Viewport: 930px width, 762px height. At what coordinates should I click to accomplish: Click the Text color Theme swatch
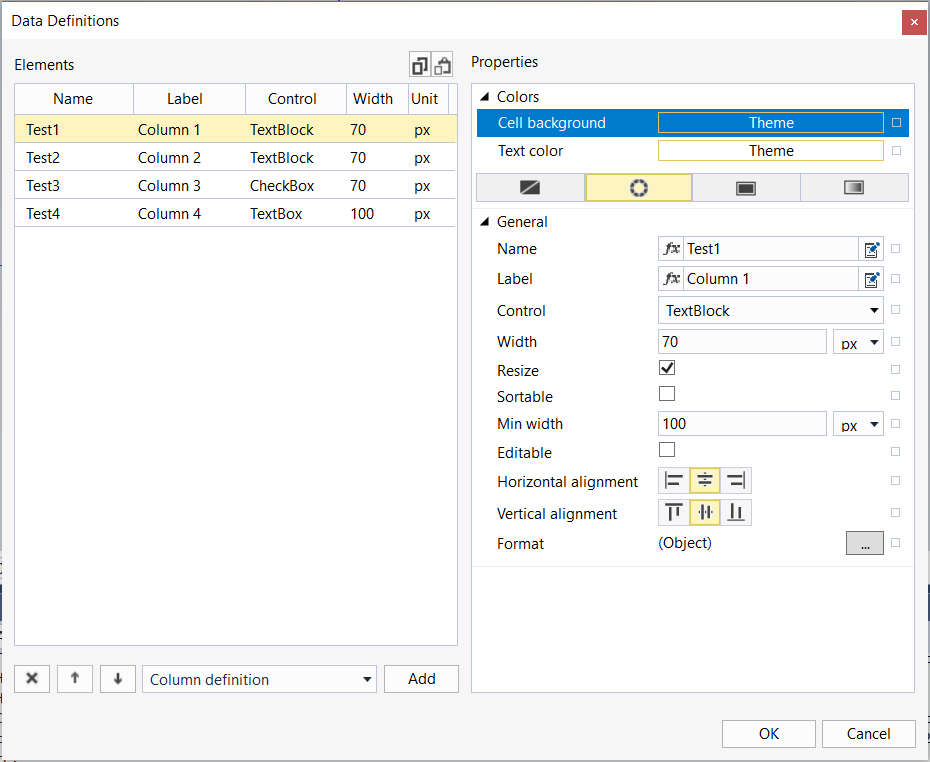click(x=771, y=151)
